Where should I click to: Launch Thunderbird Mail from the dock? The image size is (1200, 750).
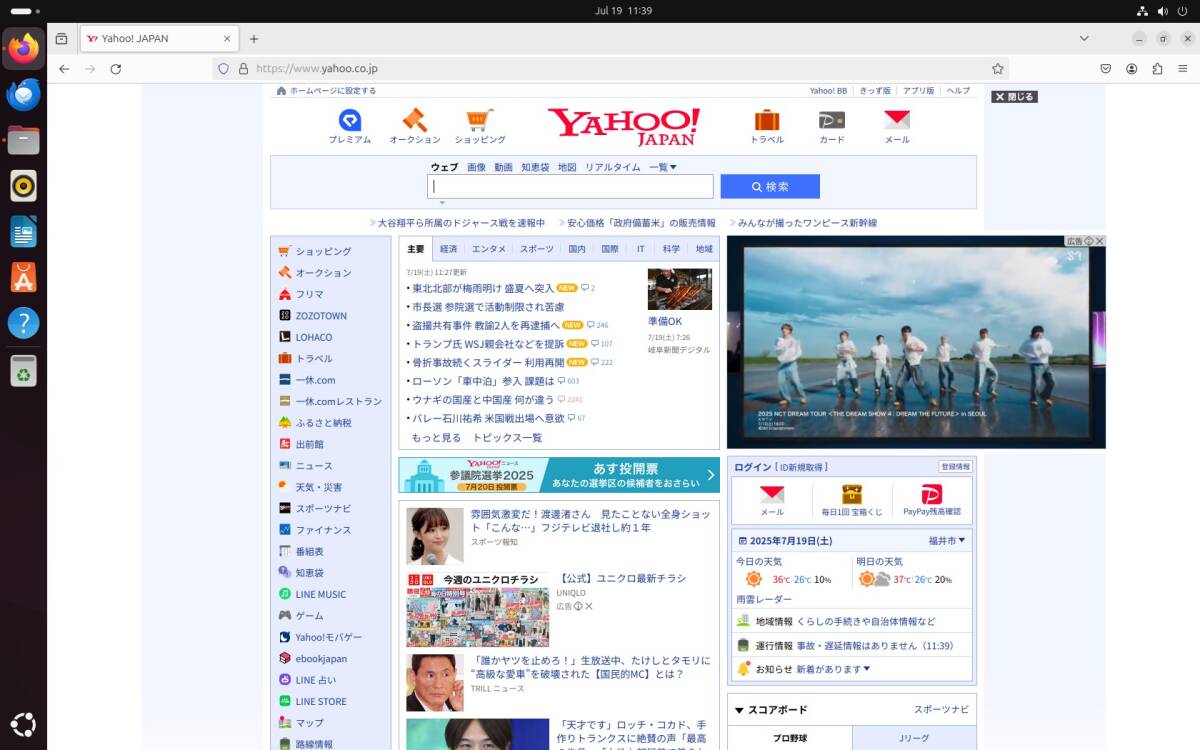[23, 95]
